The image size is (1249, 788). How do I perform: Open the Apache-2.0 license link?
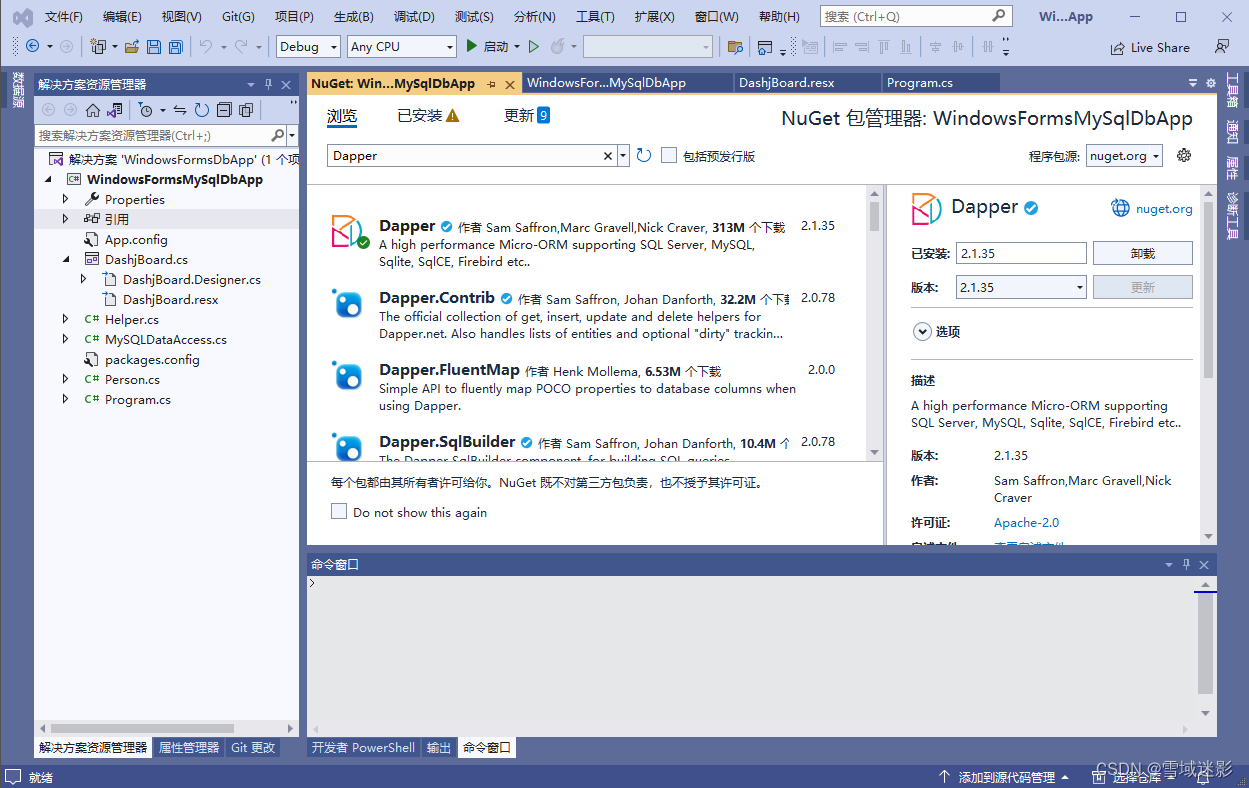coord(1026,522)
